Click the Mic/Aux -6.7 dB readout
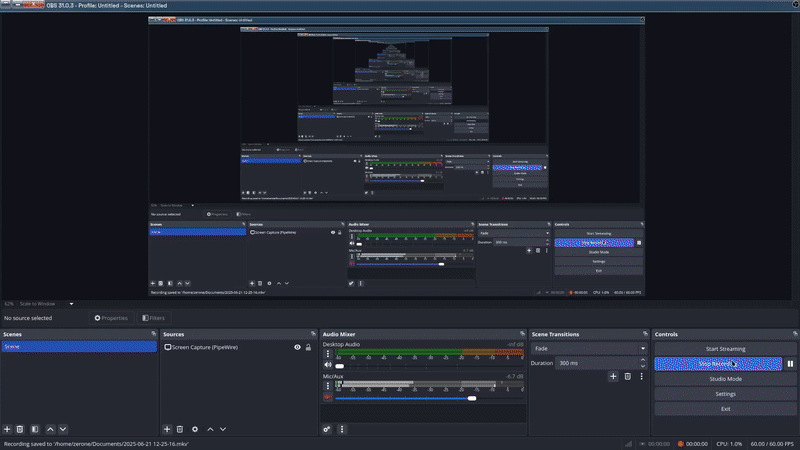 coord(514,377)
